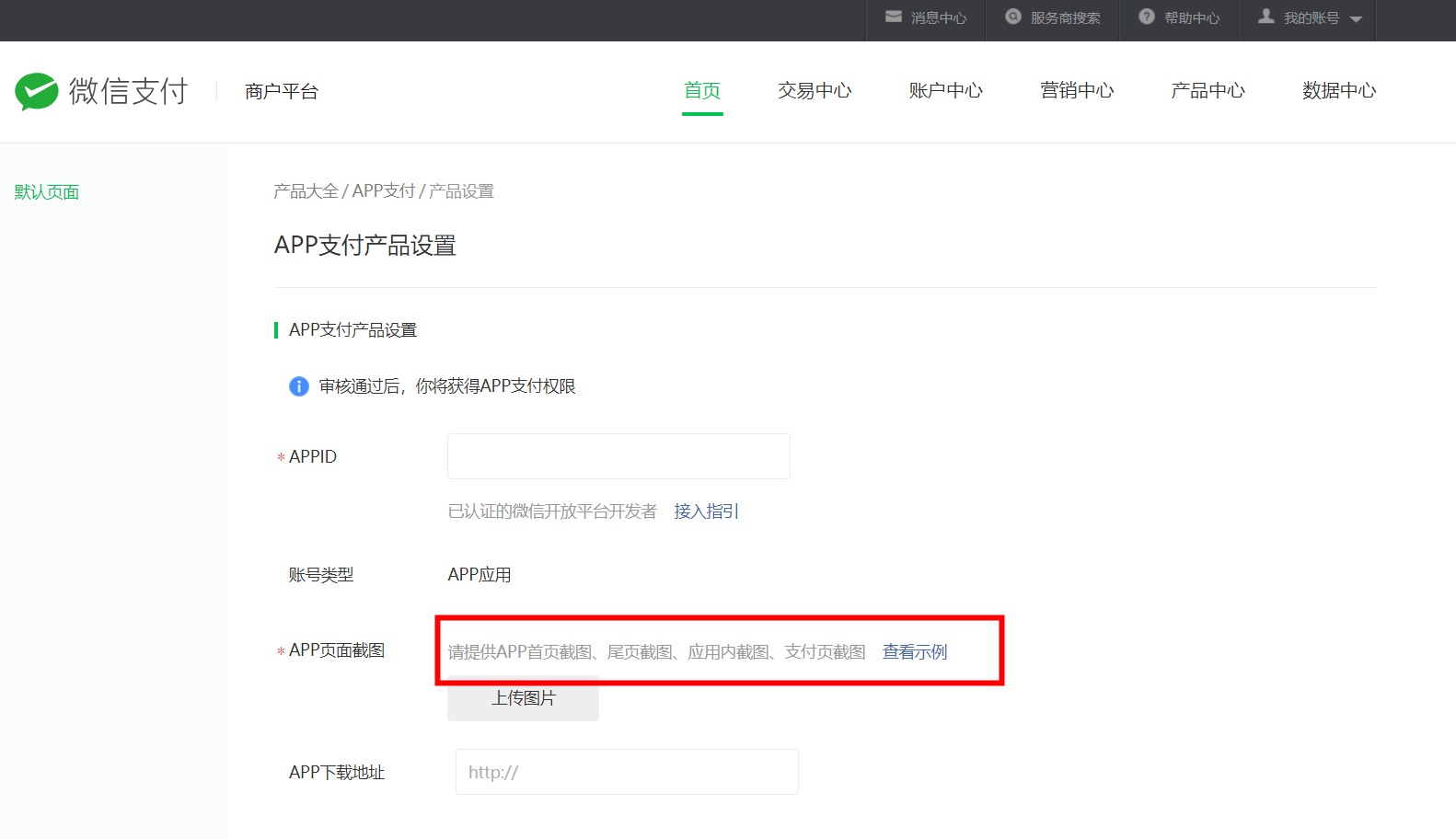Click the 请提供APP首页截图 hint text
The width and height of the screenshot is (1456, 839).
point(656,652)
